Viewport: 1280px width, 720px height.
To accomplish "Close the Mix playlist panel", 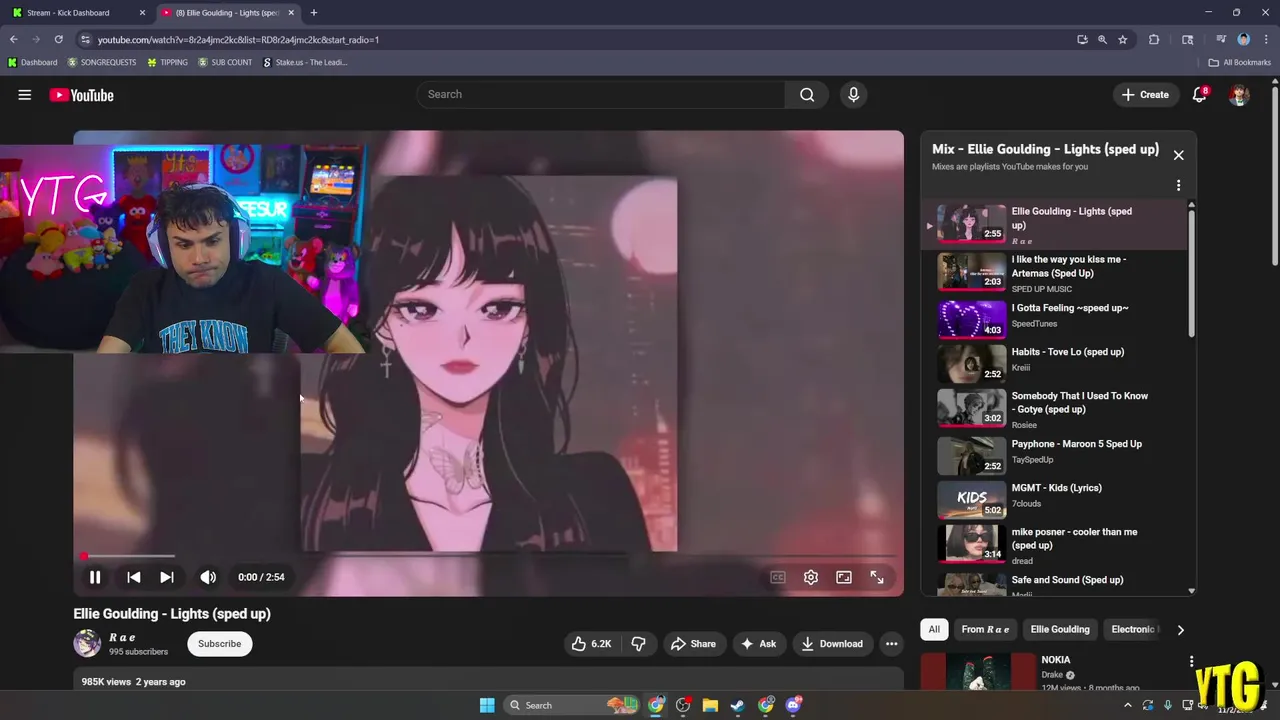I will tap(1178, 155).
